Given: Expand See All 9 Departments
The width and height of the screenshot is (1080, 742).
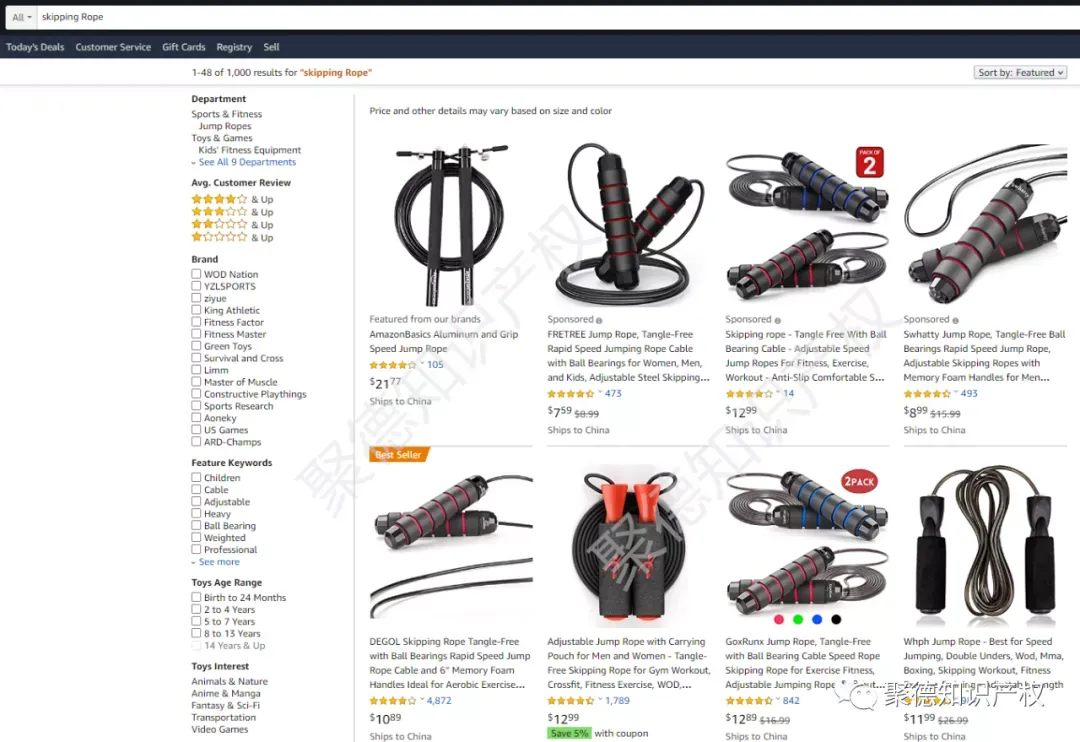Looking at the screenshot, I should (x=247, y=162).
